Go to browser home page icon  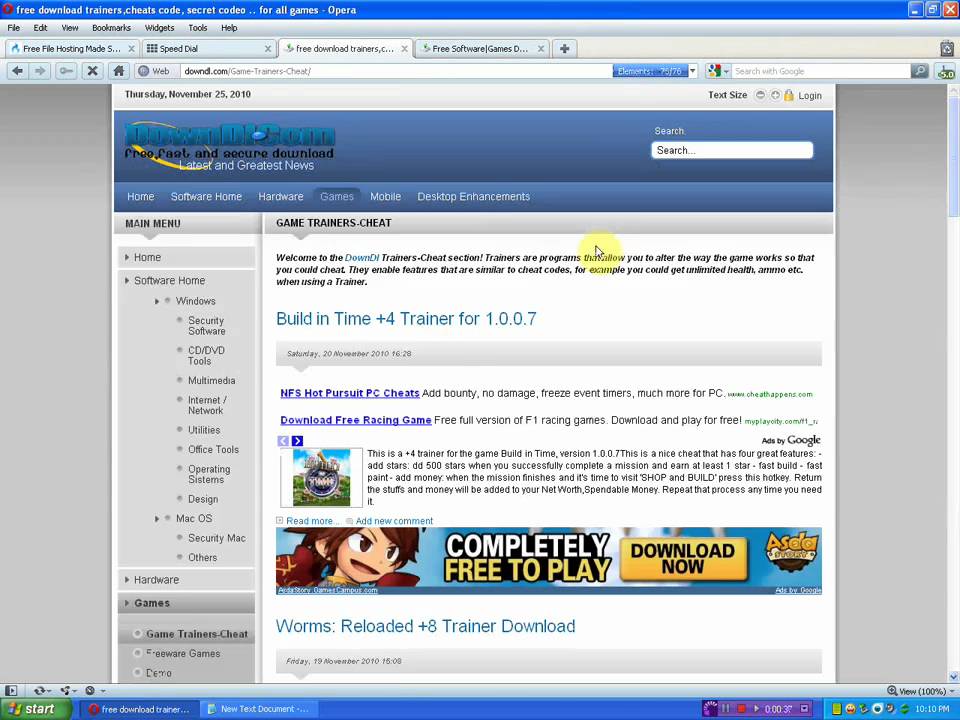(x=119, y=71)
